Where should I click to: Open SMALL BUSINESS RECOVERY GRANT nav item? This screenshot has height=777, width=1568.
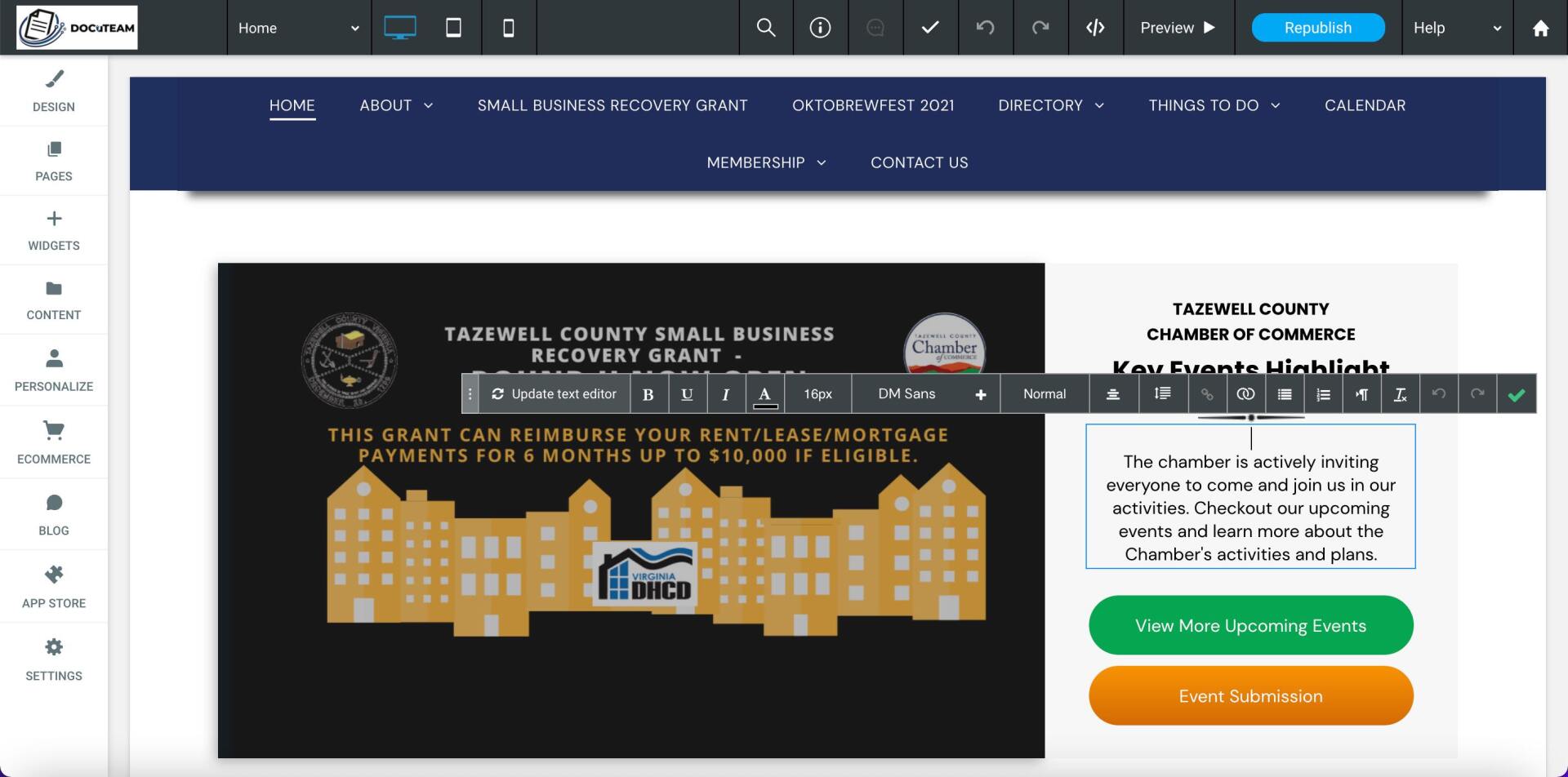tap(612, 105)
